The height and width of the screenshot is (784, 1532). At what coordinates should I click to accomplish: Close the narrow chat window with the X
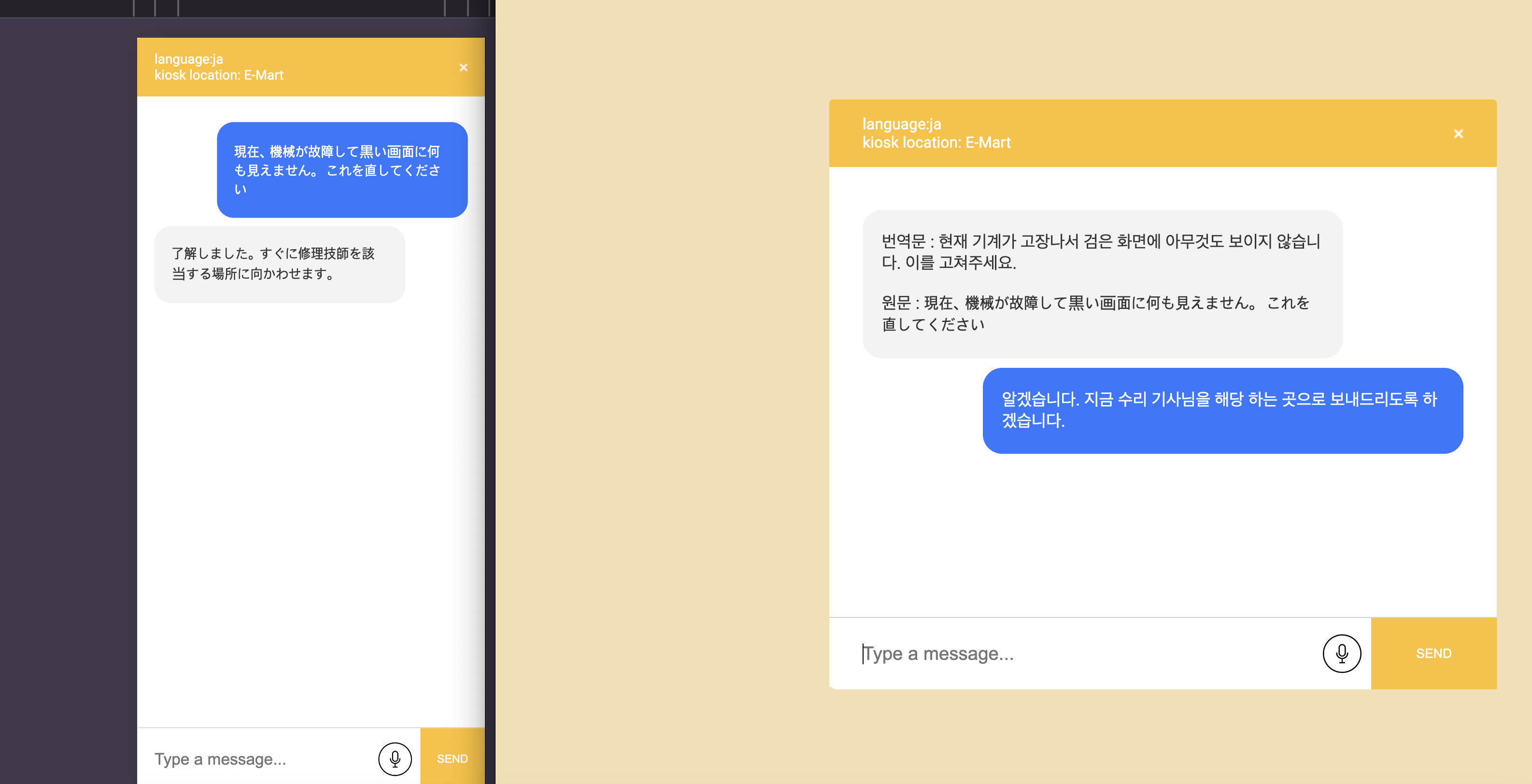coord(463,68)
